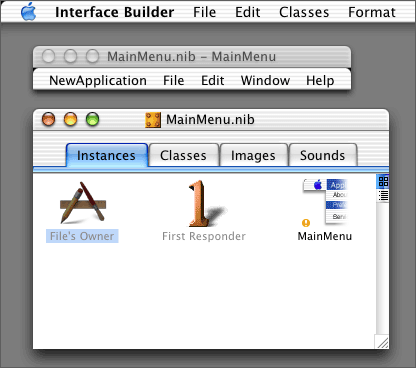The width and height of the screenshot is (416, 368).
Task: Open the Classes menu in the menu bar
Action: (x=304, y=12)
